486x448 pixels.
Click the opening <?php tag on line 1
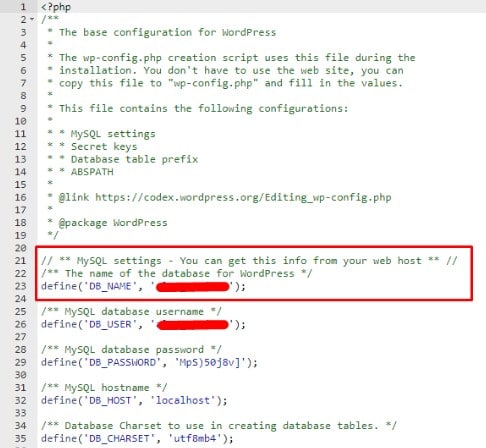(x=56, y=7)
